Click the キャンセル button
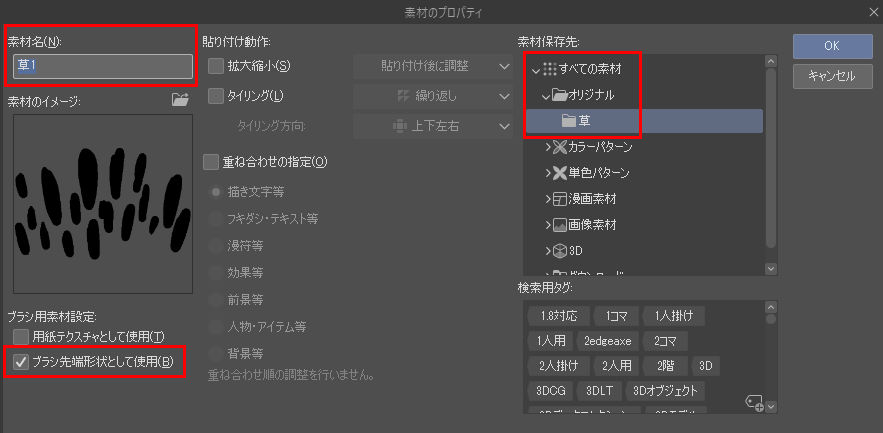Screen dimensions: 883x433 [x=833, y=77]
